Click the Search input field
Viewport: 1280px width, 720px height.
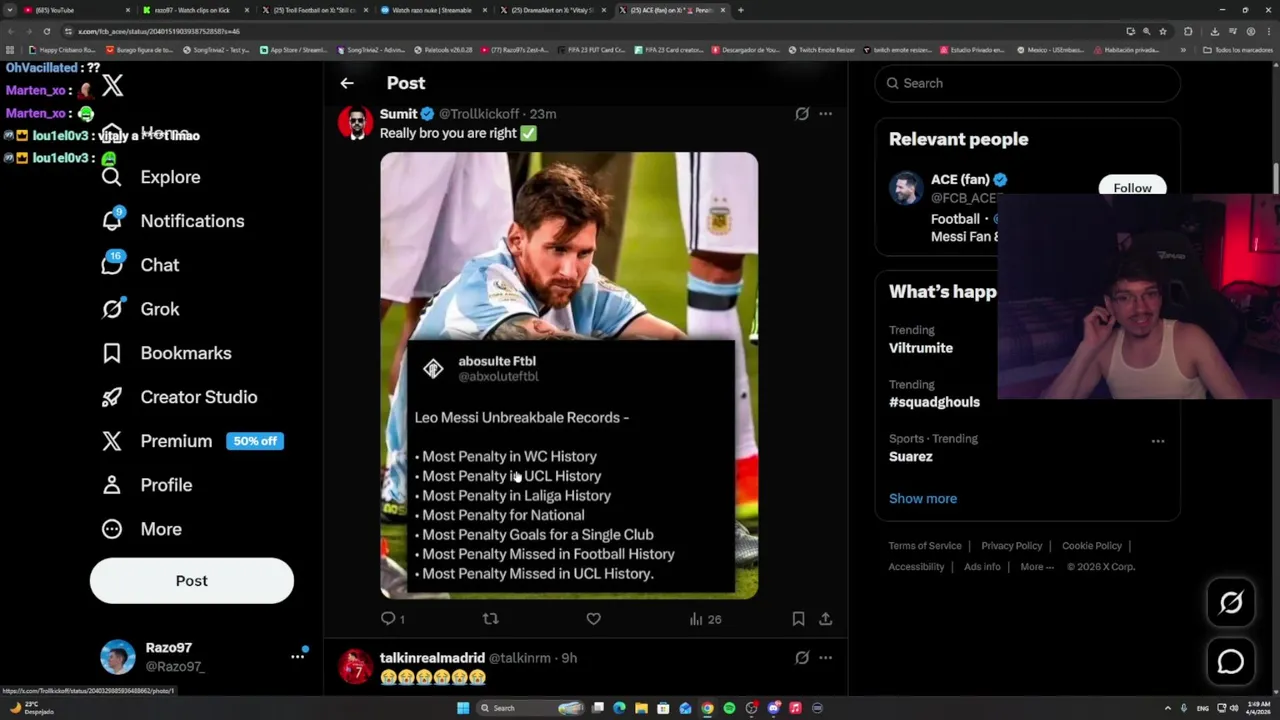tap(1028, 83)
